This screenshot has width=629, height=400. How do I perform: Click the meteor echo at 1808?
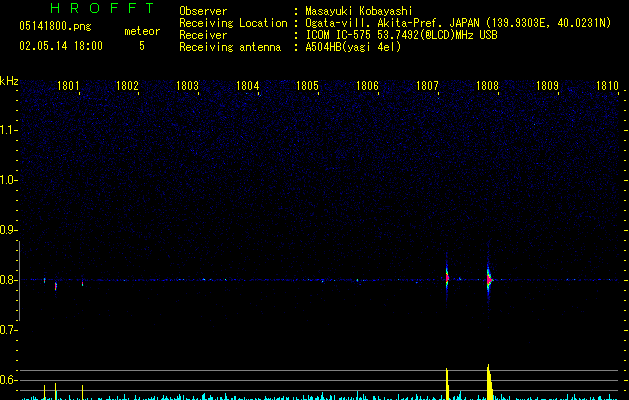point(489,279)
